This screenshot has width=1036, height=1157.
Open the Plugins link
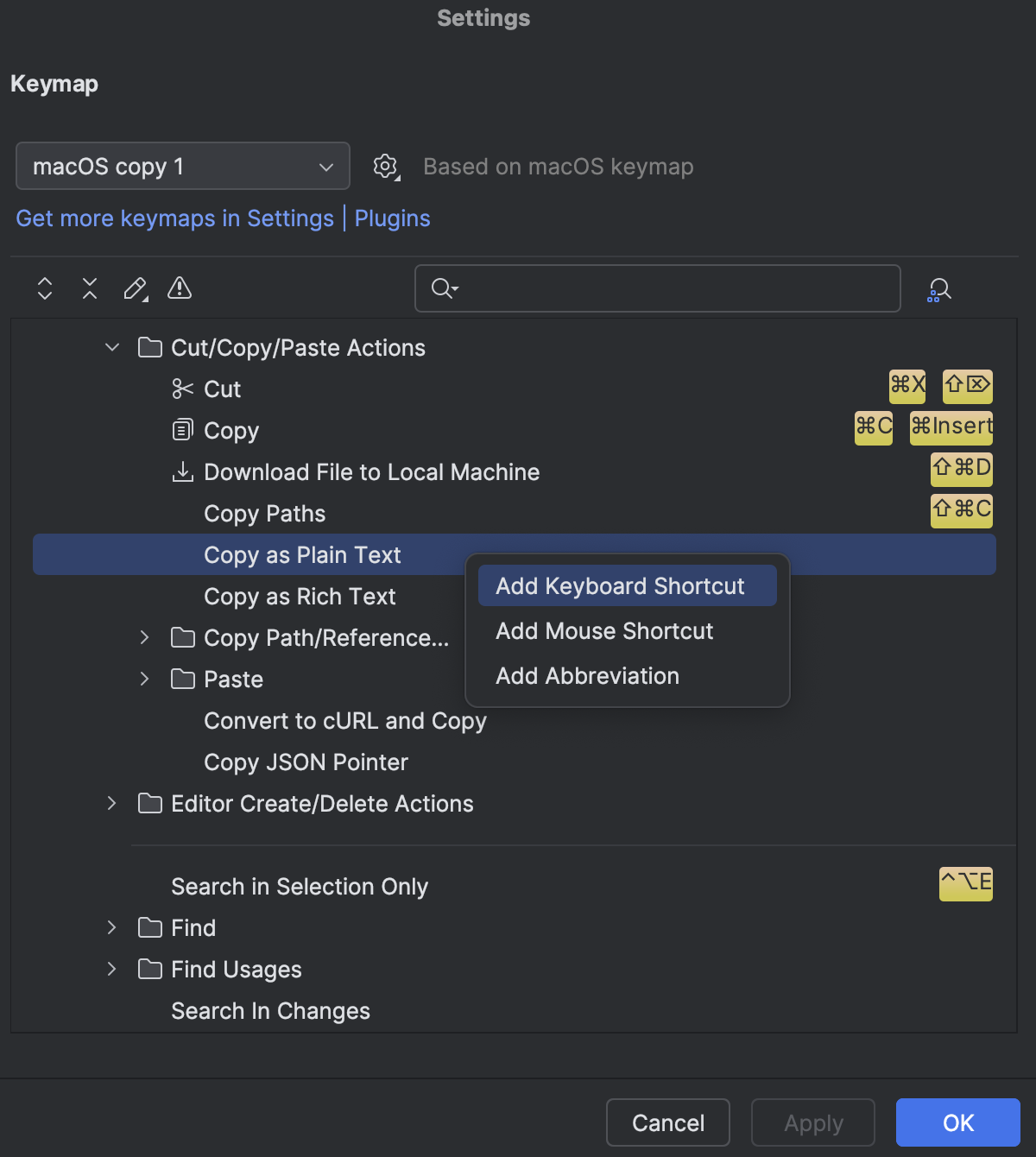(393, 218)
